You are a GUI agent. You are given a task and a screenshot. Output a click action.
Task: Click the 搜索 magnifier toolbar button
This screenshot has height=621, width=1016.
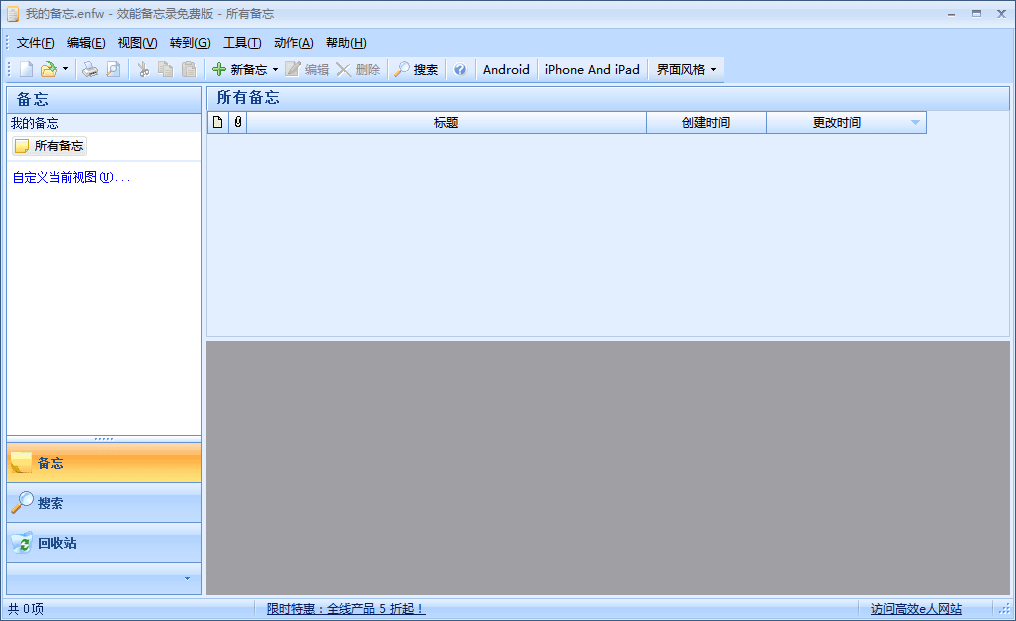pos(415,69)
